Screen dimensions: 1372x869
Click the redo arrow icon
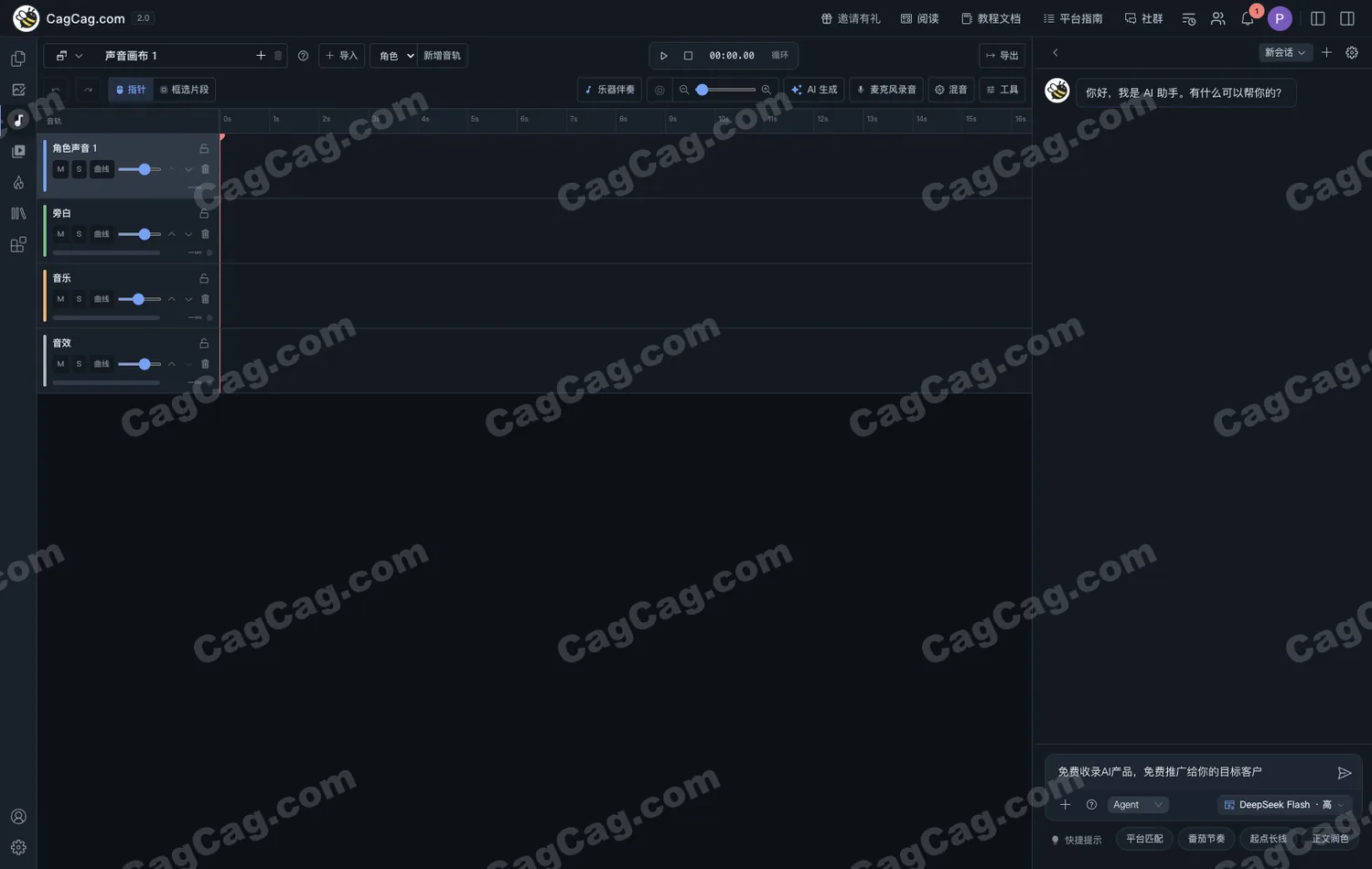coord(88,90)
